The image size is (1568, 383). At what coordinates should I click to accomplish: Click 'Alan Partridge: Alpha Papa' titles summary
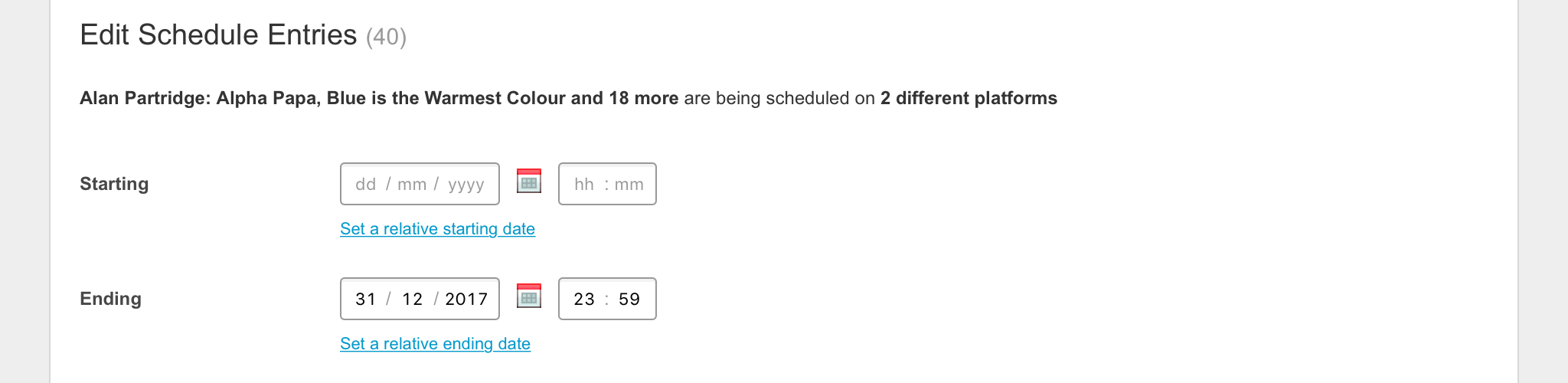[198, 98]
